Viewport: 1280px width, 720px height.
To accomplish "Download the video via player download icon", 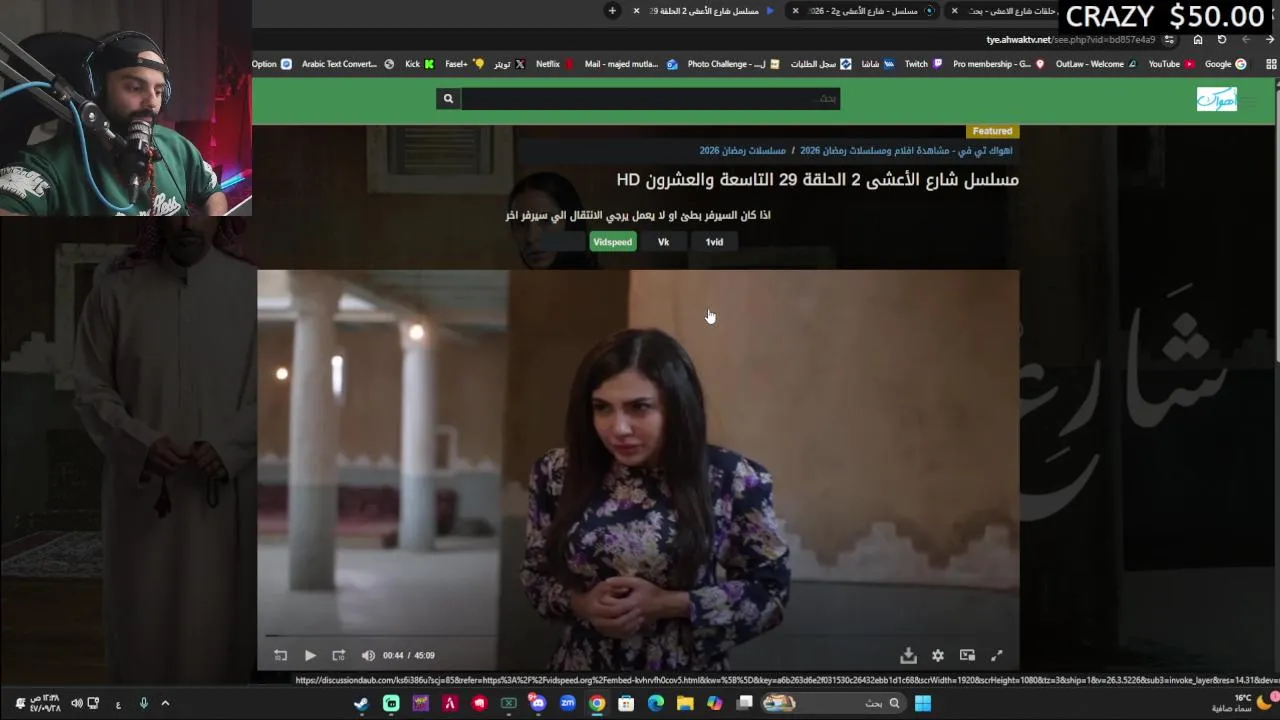I will coord(908,656).
